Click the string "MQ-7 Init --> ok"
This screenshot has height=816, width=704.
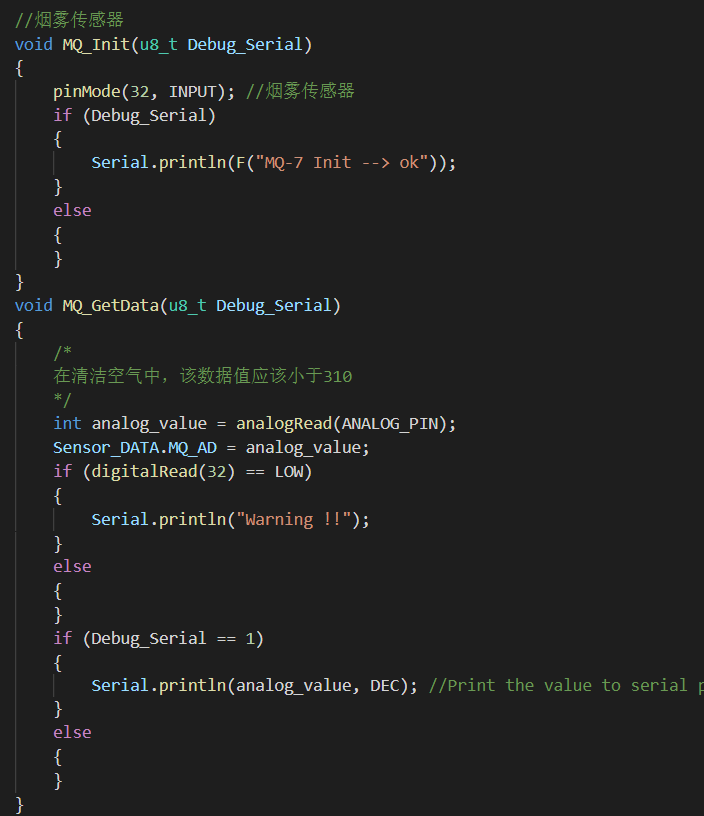[x=341, y=163]
